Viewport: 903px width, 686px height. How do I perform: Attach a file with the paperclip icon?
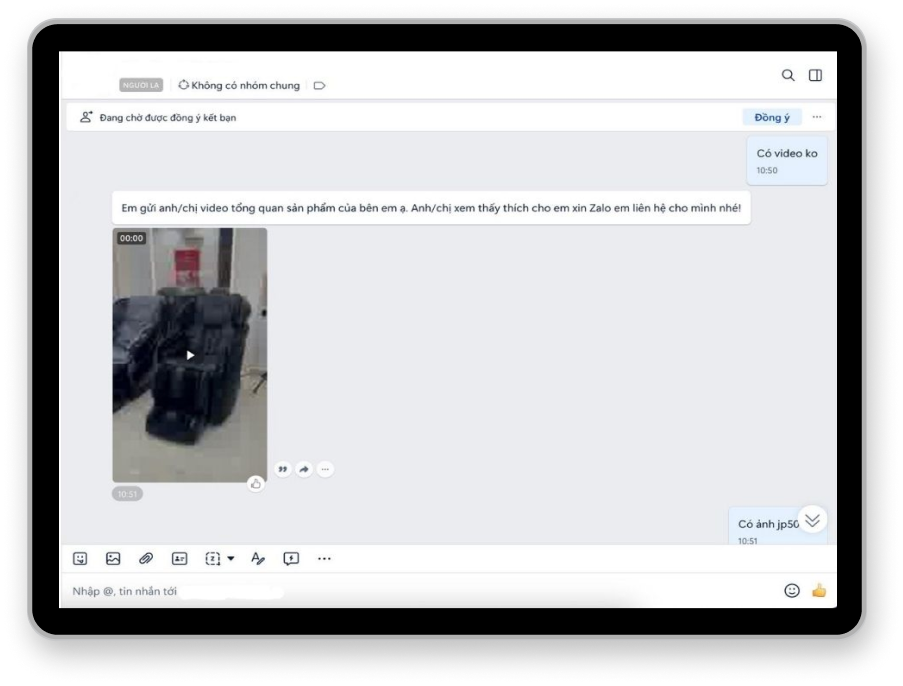tap(146, 559)
